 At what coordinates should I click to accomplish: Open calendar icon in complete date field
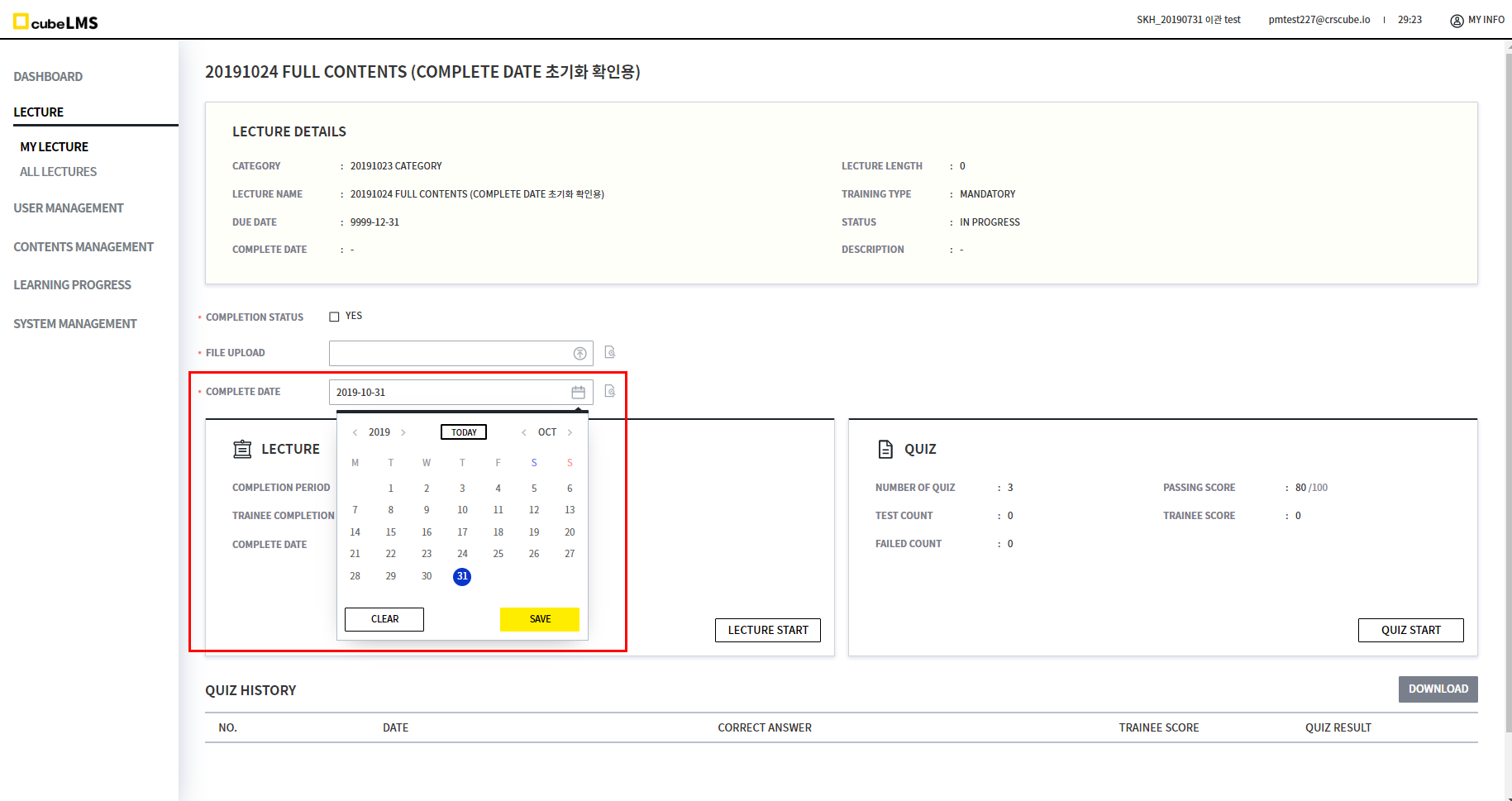coord(578,393)
